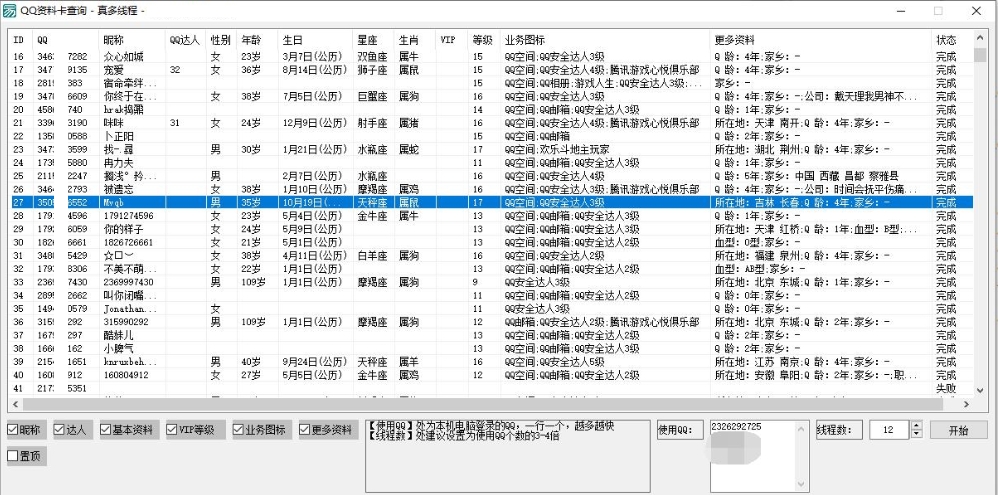Click the app icon in the title bar
Image resolution: width=1000 pixels, height=495 pixels.
11,11
